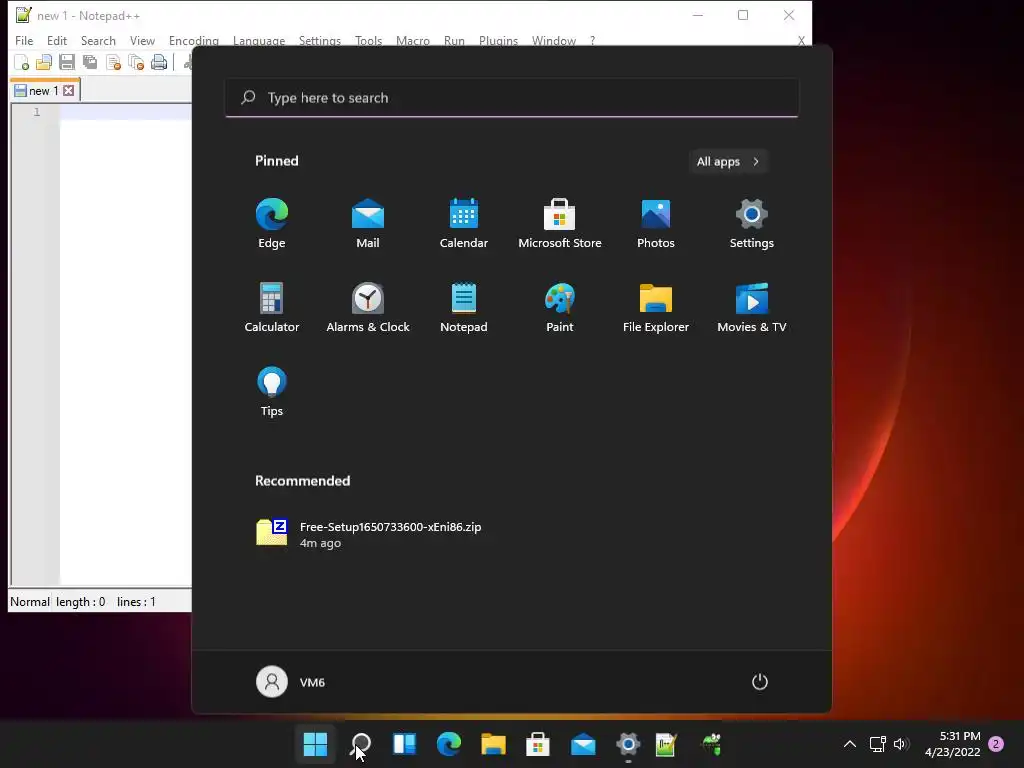The width and height of the screenshot is (1024, 768).
Task: Open the Search menu in Notepad++
Action: click(x=98, y=40)
